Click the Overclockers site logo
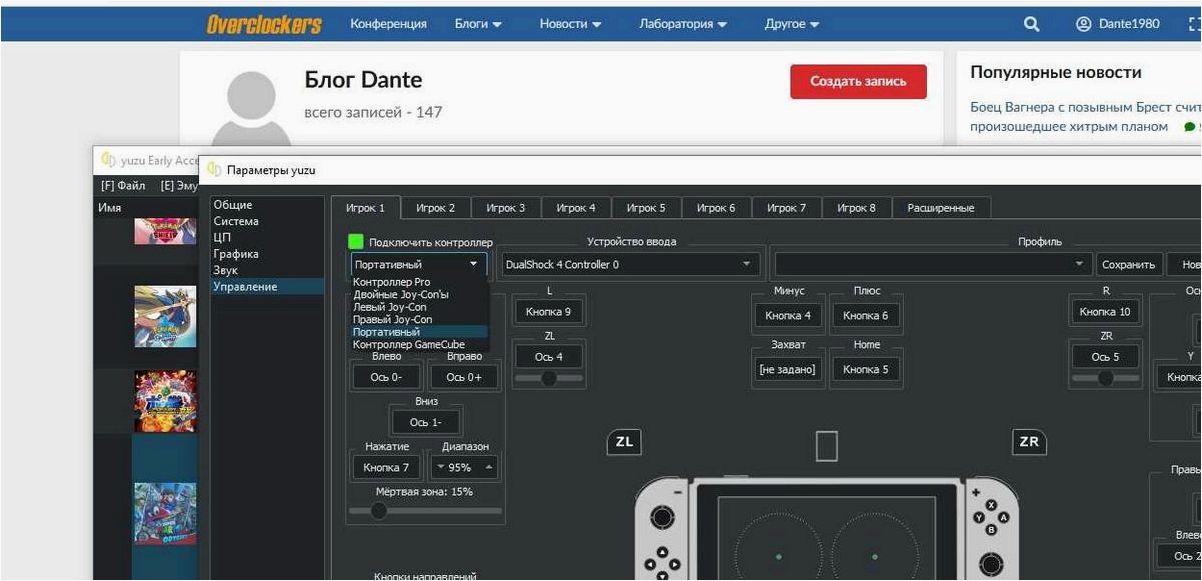The image size is (1202, 581). coord(264,24)
